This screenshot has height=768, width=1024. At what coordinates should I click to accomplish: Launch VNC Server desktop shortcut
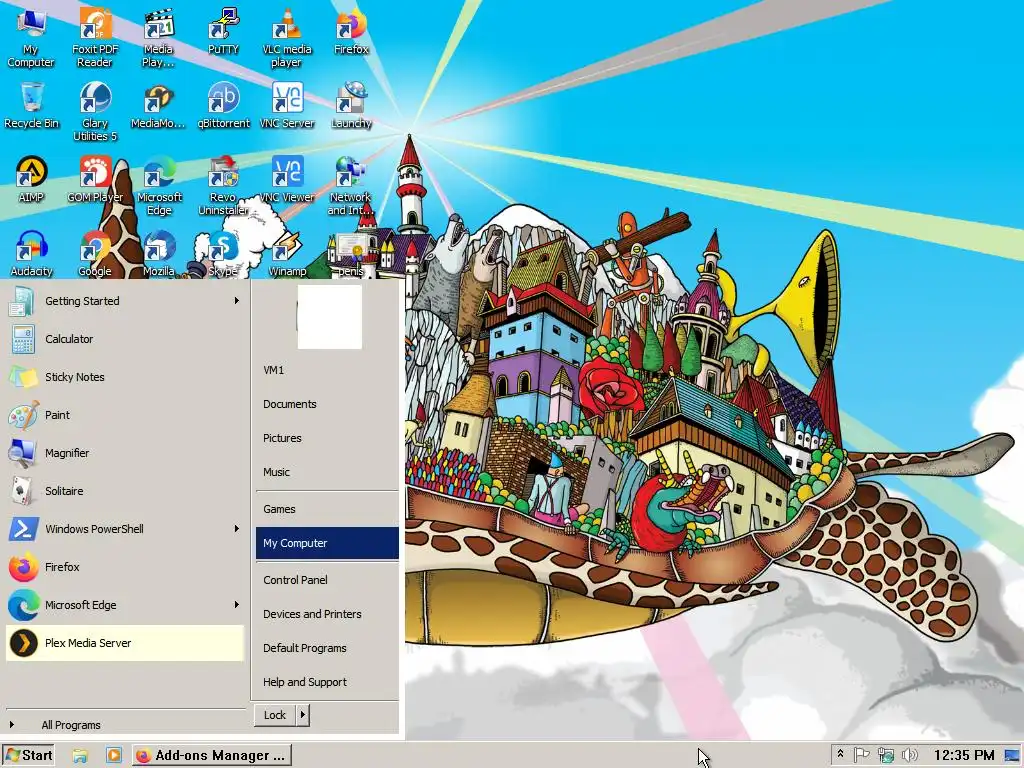point(287,105)
